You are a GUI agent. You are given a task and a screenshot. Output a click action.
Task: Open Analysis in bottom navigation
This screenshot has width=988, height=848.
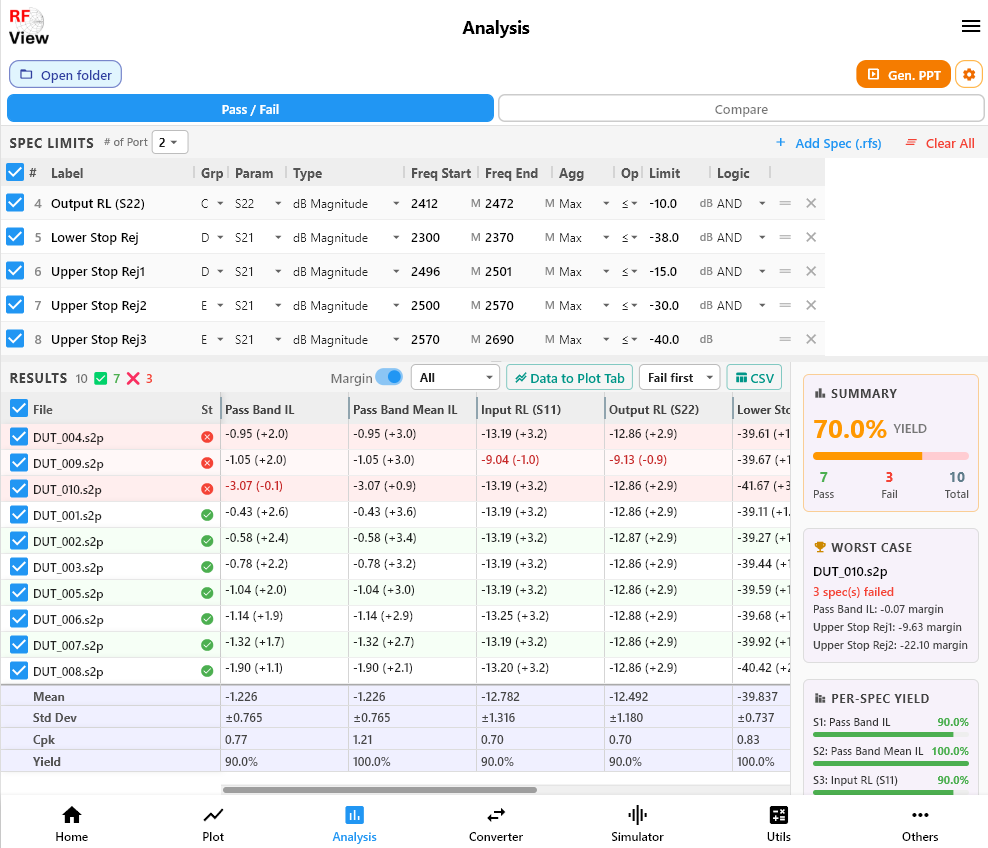(354, 824)
